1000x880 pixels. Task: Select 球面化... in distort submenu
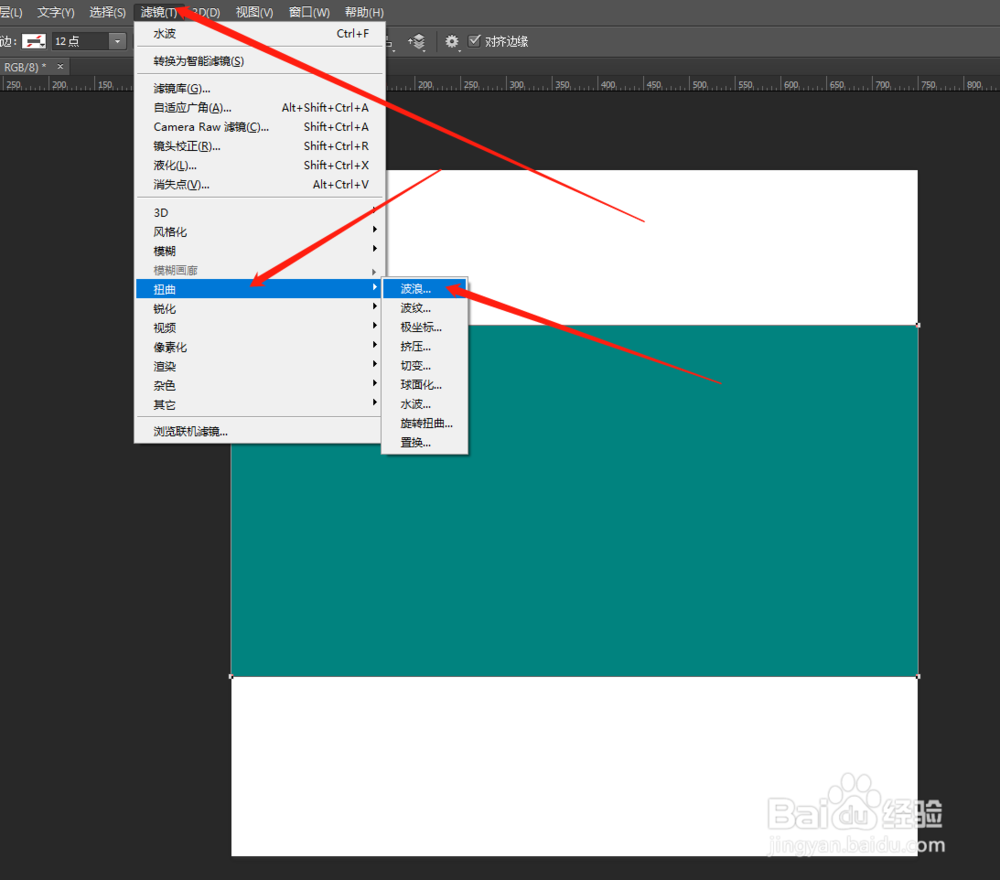coord(425,385)
